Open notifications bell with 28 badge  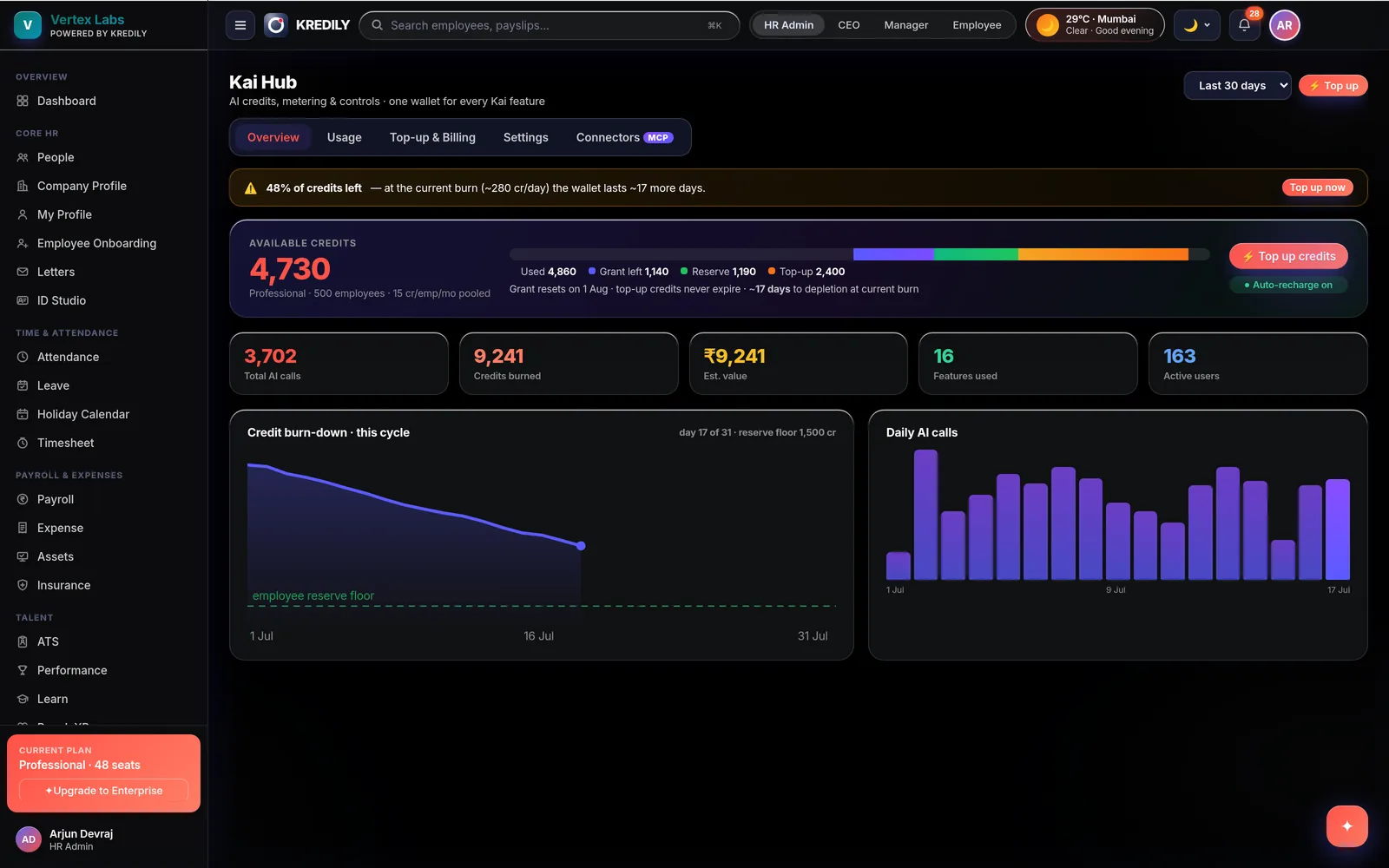tap(1244, 25)
